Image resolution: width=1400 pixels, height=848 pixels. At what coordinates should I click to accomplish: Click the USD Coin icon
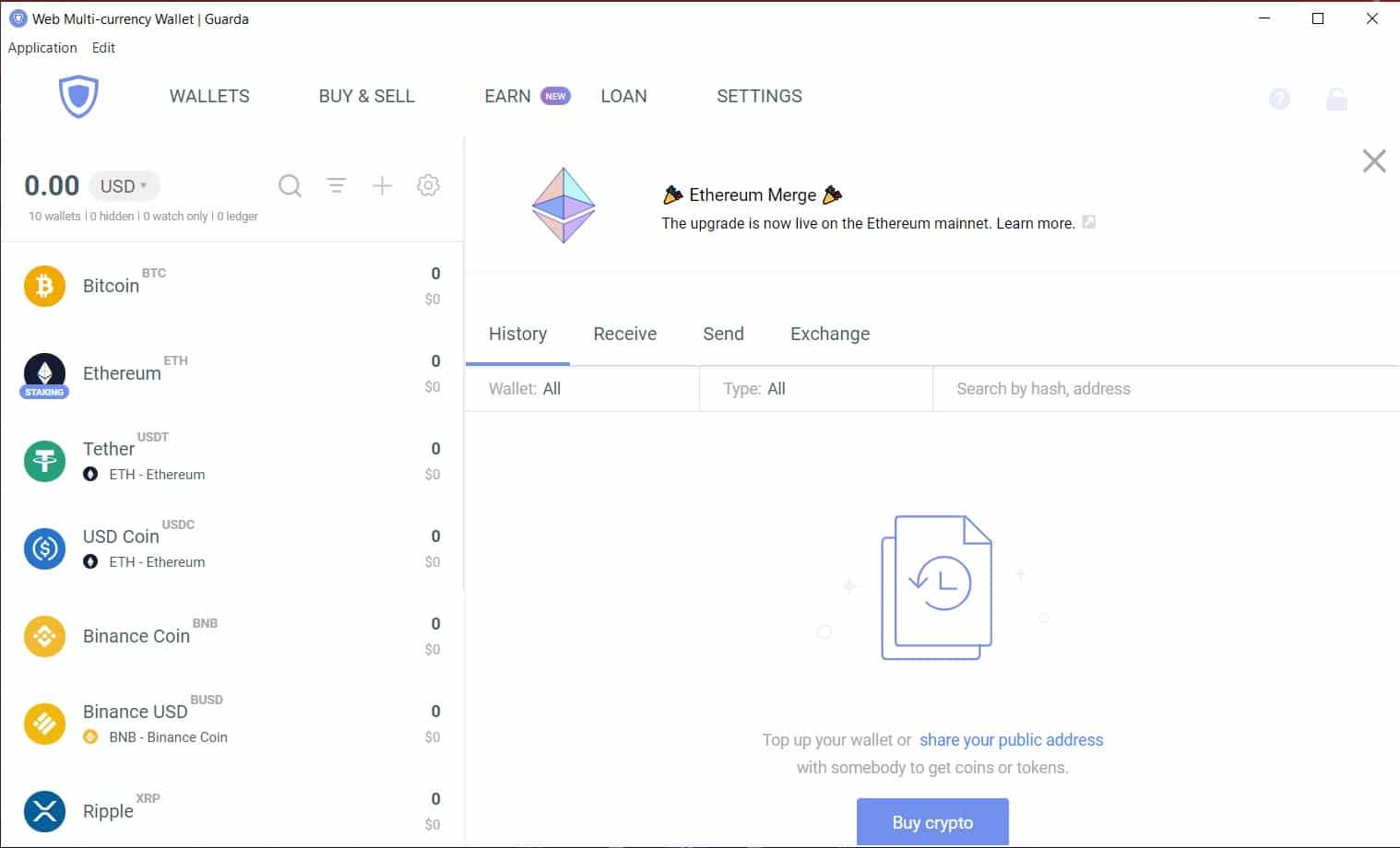[x=44, y=548]
